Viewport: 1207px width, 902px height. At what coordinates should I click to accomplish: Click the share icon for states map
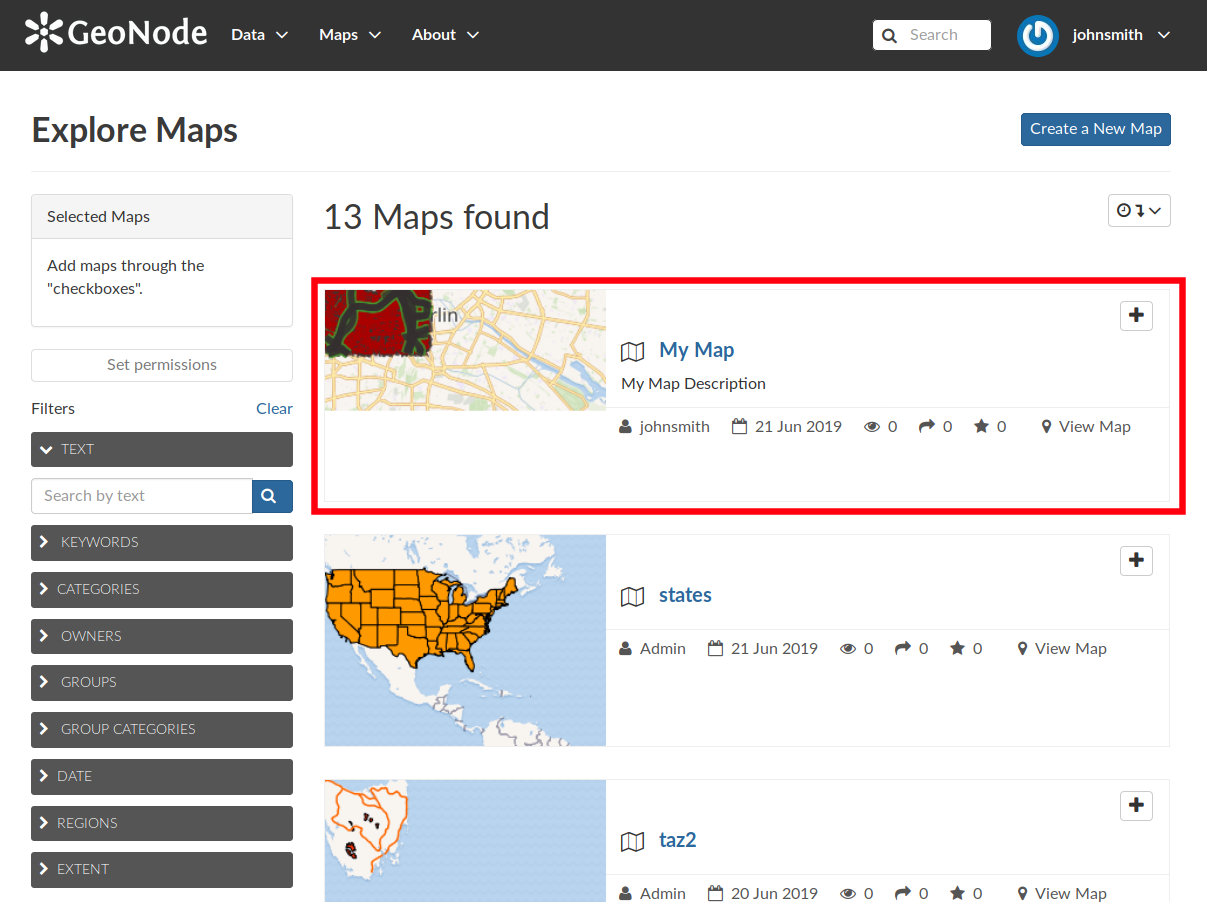903,648
